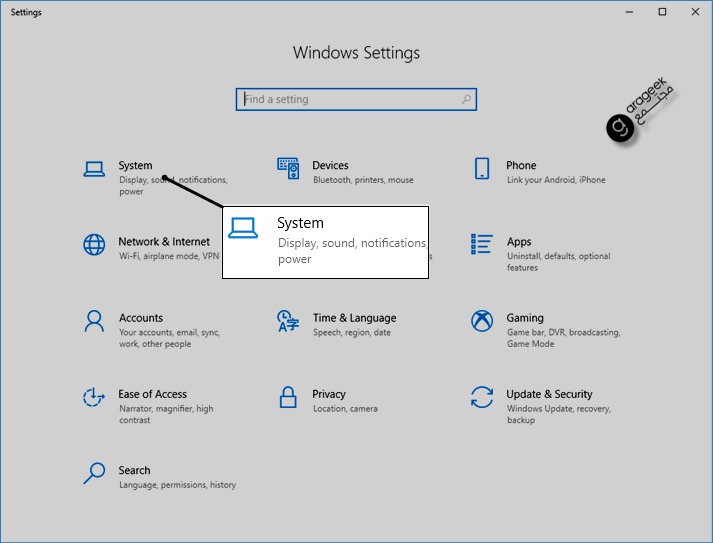Click 'Language, permissions, history' description
This screenshot has width=713, height=543.
coord(177,485)
